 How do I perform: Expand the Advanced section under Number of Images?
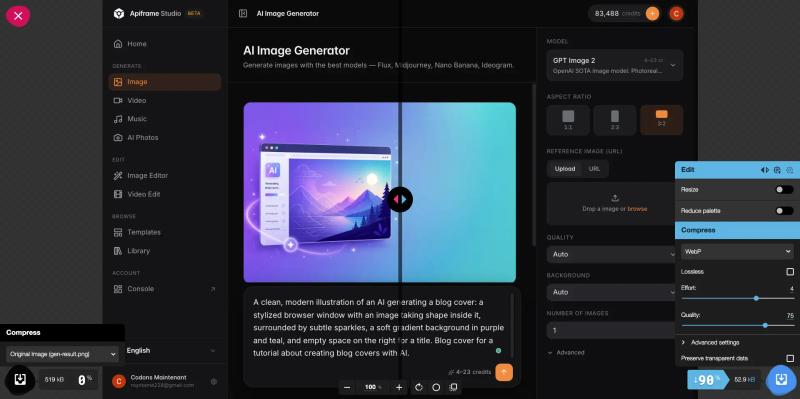pos(566,353)
